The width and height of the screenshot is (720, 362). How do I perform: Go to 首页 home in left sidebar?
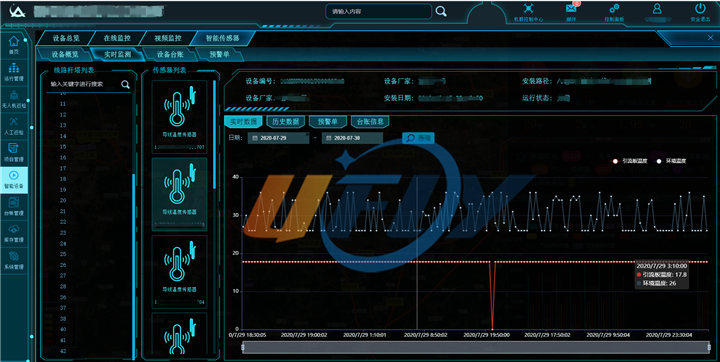coord(14,45)
